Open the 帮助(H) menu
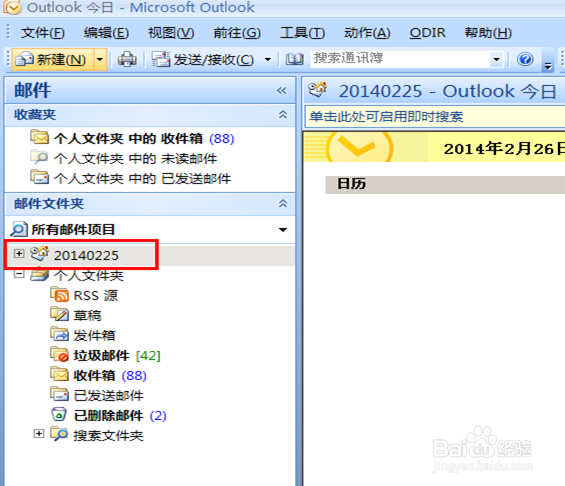 (488, 33)
